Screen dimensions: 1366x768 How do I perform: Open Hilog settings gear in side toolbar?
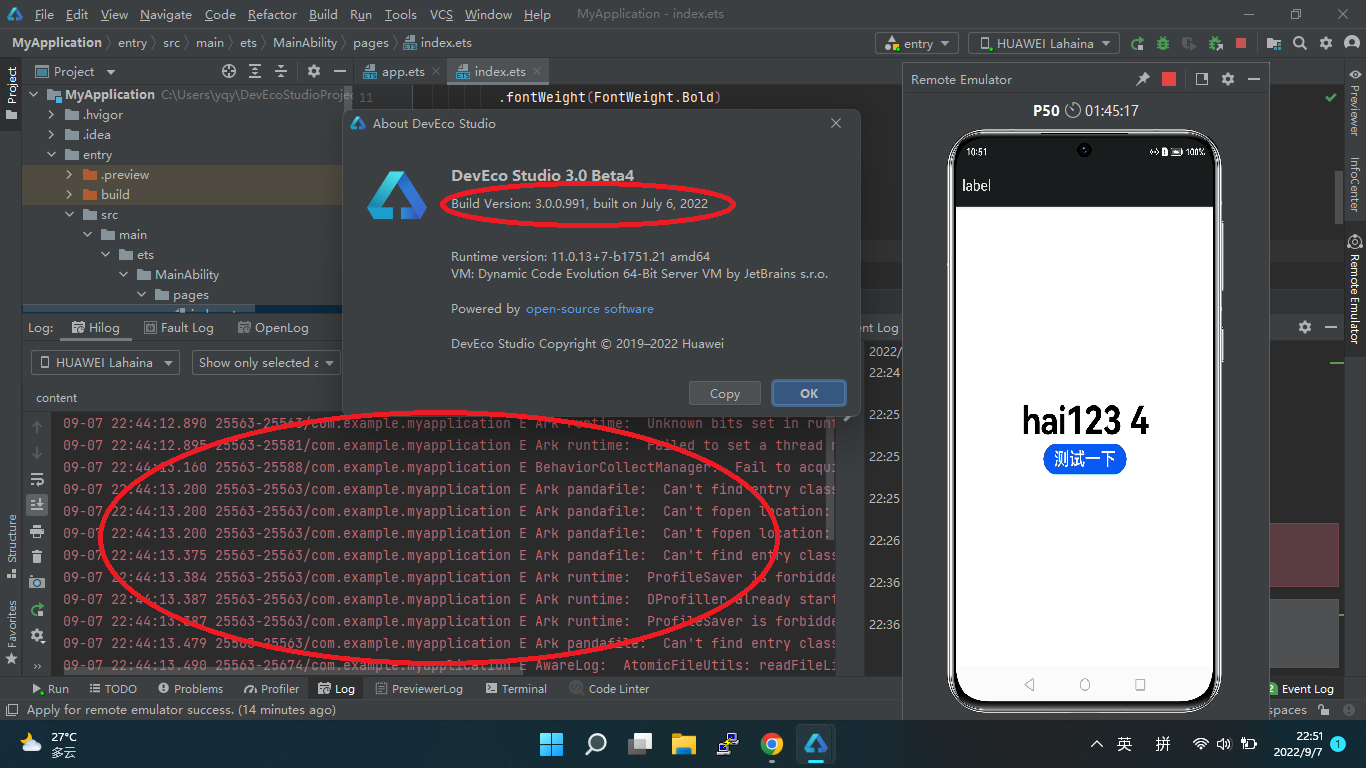coord(37,635)
